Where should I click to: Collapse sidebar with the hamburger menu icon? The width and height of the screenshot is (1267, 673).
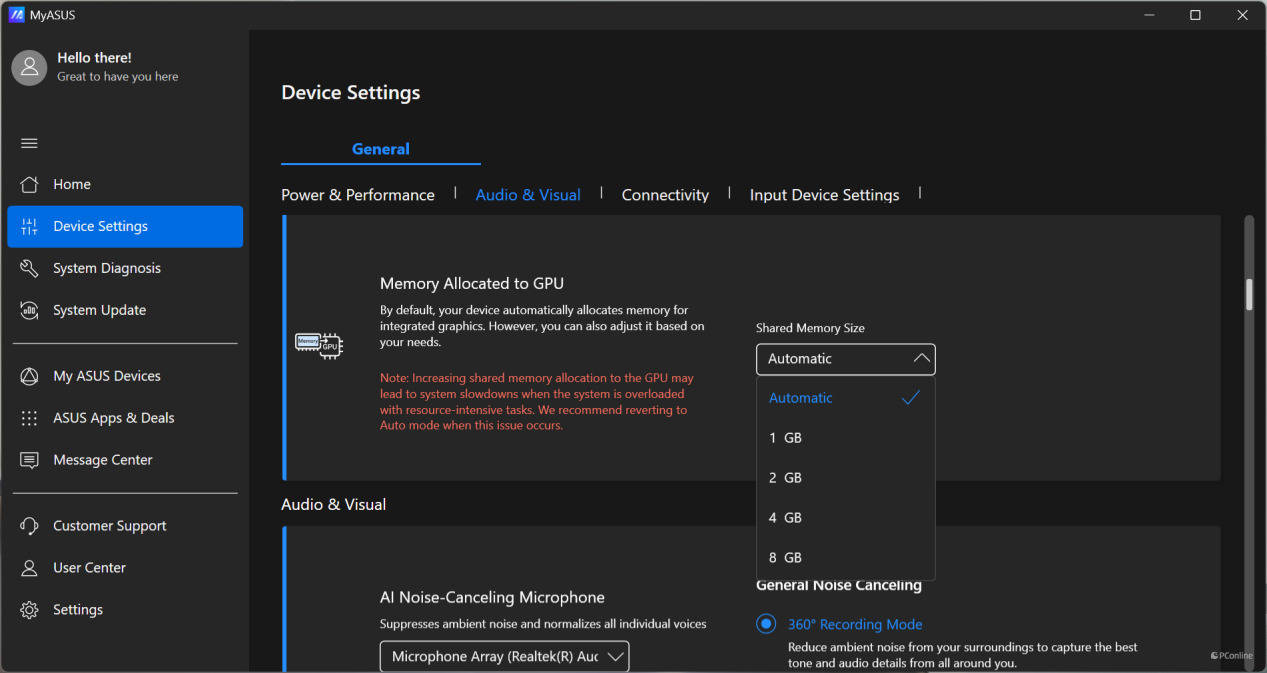point(29,143)
